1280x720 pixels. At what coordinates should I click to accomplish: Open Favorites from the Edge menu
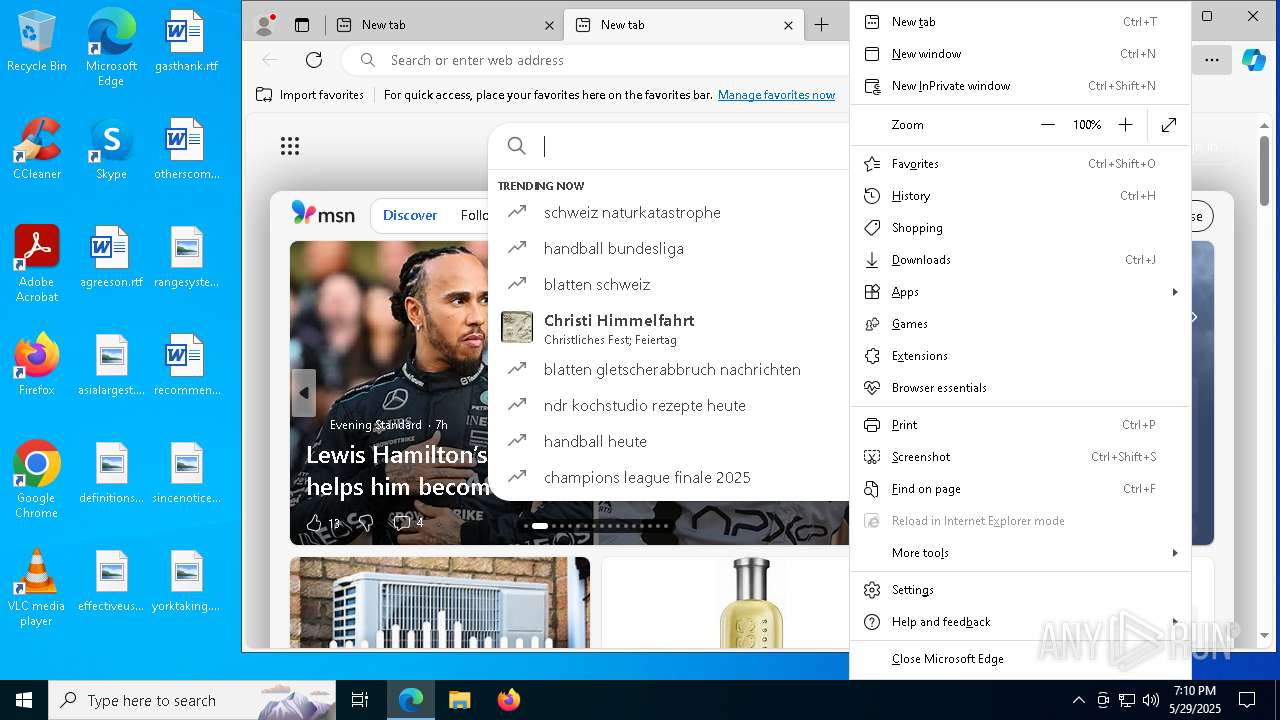(x=1020, y=164)
